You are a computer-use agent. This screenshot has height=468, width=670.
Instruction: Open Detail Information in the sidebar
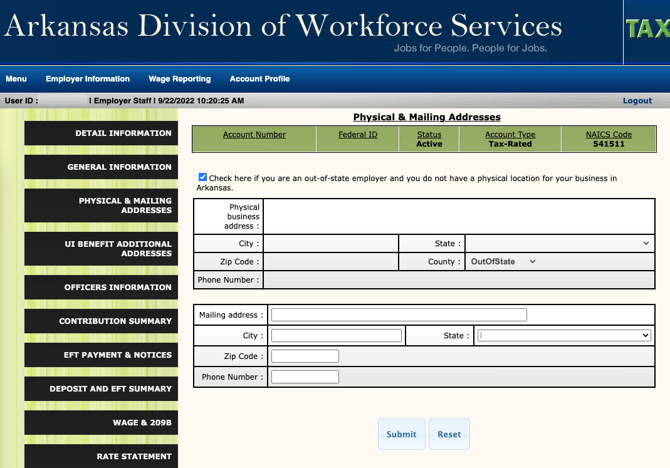coord(101,133)
